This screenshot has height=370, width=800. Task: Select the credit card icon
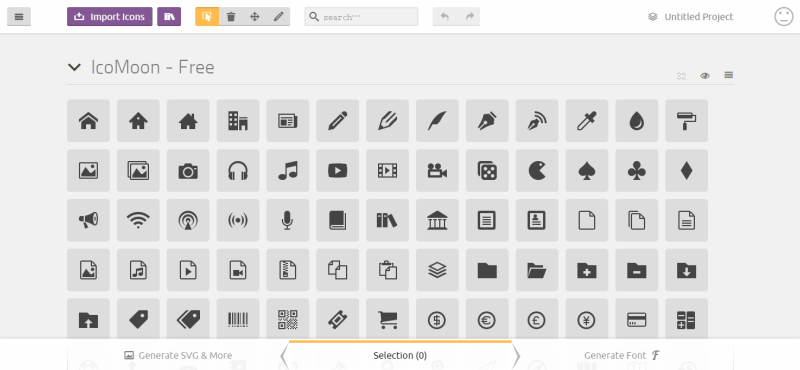pos(637,320)
